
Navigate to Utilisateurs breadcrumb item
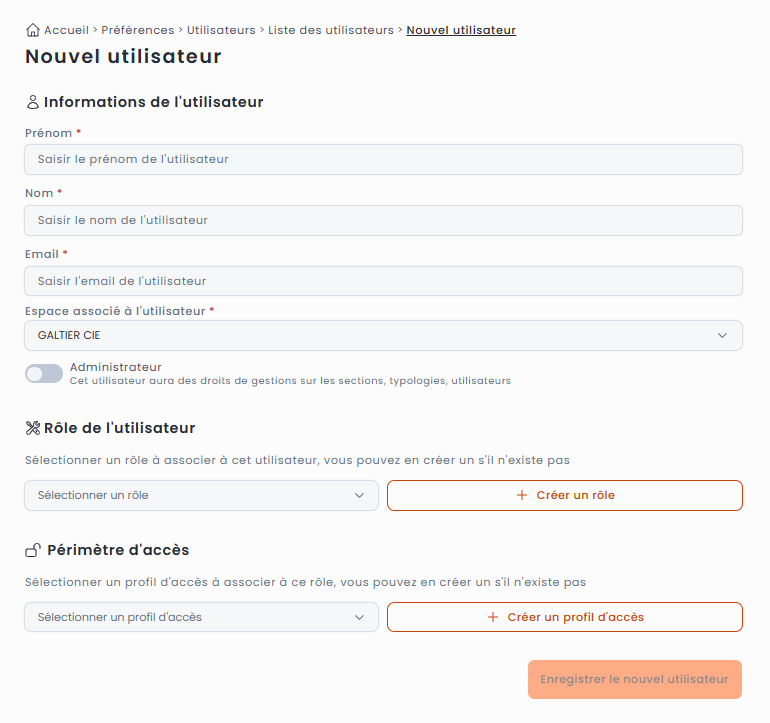coord(221,30)
